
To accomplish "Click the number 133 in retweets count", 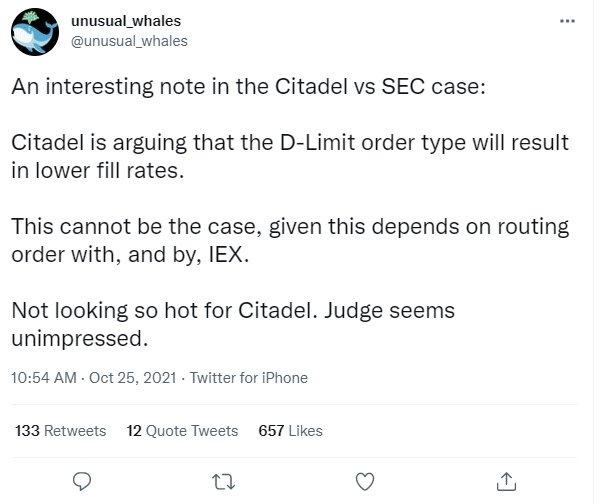I will [27, 430].
